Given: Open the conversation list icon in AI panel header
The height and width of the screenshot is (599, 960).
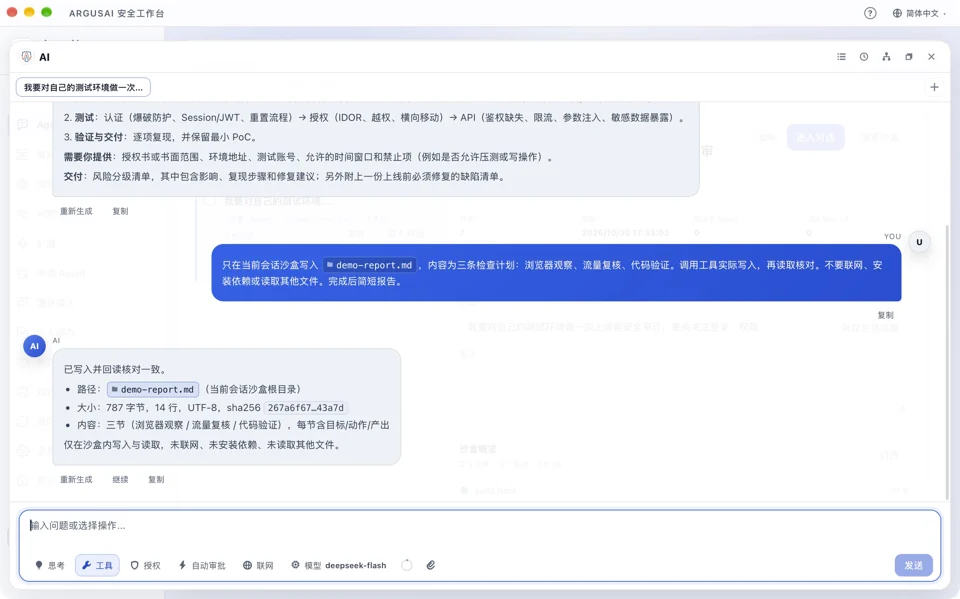Looking at the screenshot, I should click(841, 56).
